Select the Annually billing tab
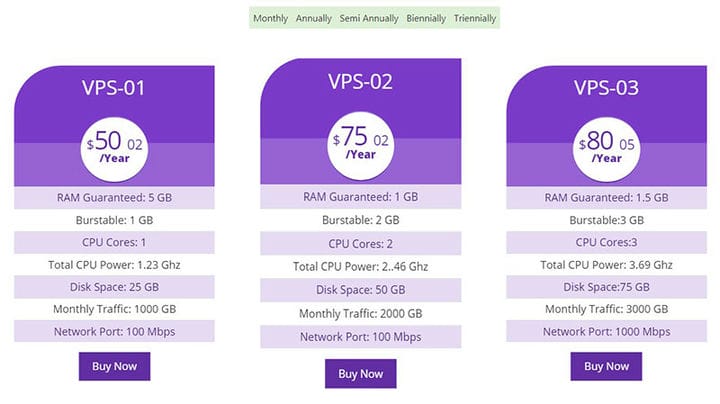The width and height of the screenshot is (720, 404). [314, 18]
